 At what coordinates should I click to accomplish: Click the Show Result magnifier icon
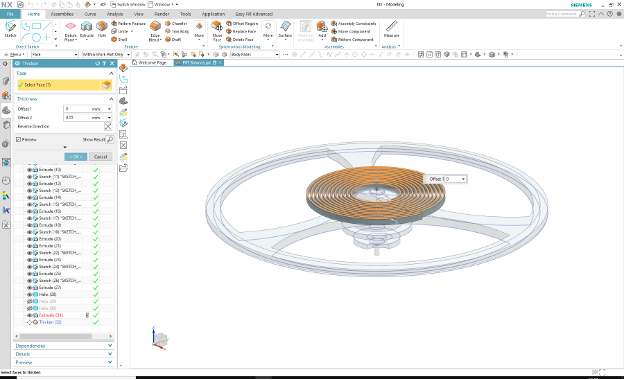click(110, 139)
